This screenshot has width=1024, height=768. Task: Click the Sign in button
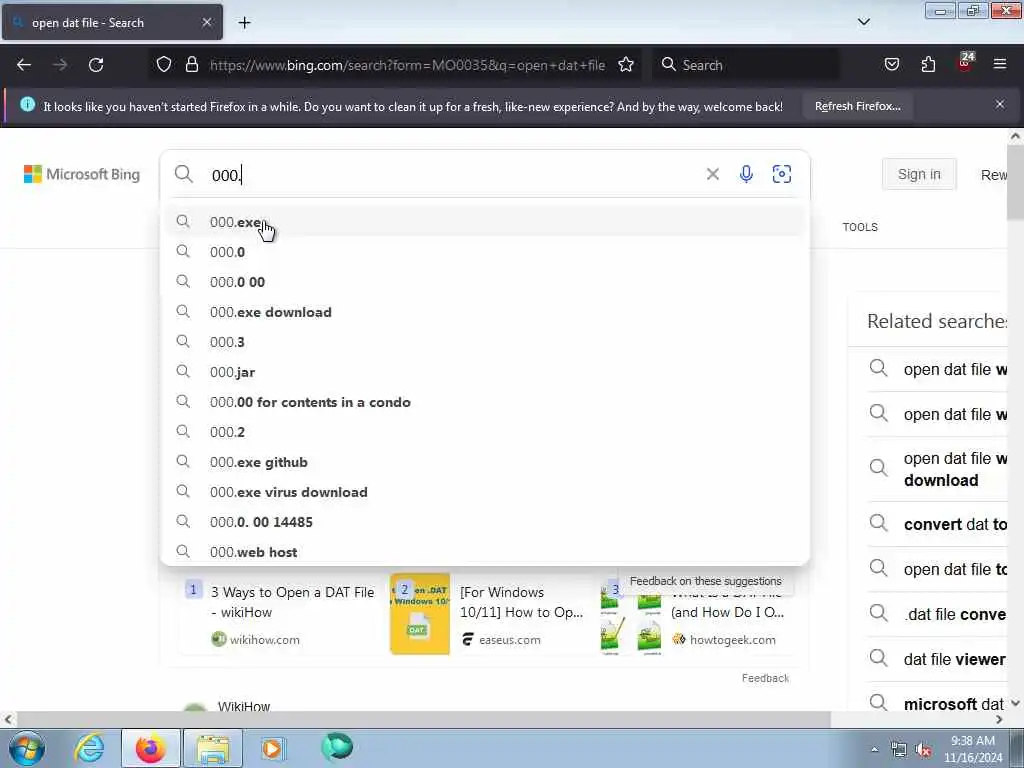point(919,174)
